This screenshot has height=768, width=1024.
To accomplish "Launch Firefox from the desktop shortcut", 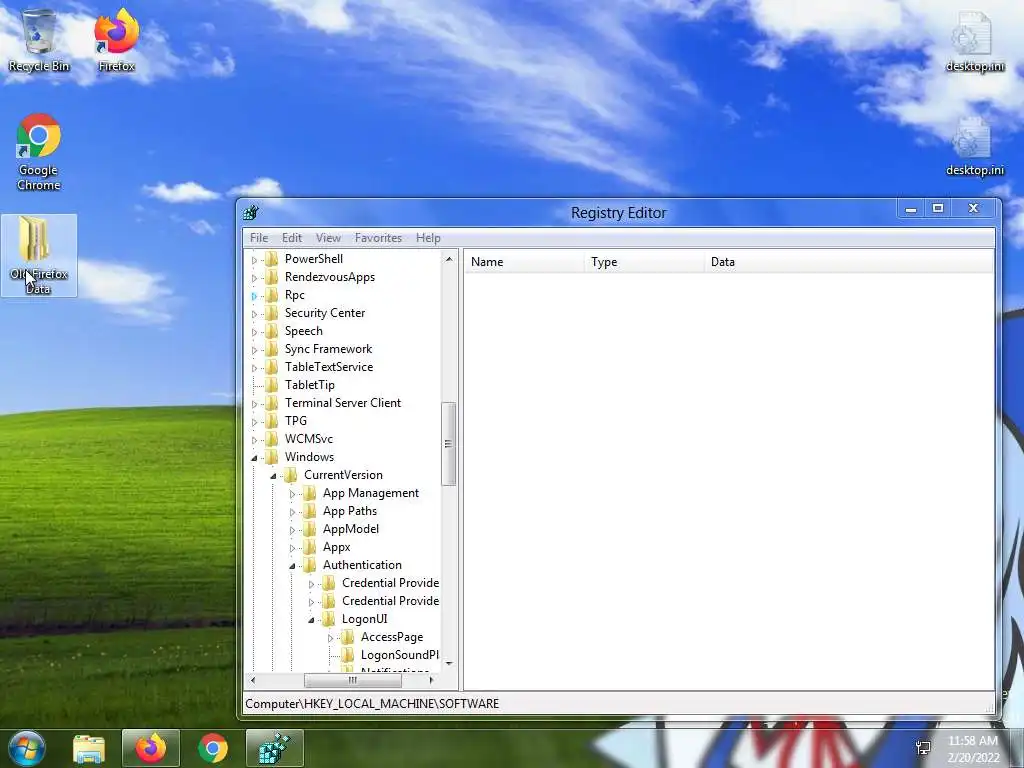I will (116, 40).
